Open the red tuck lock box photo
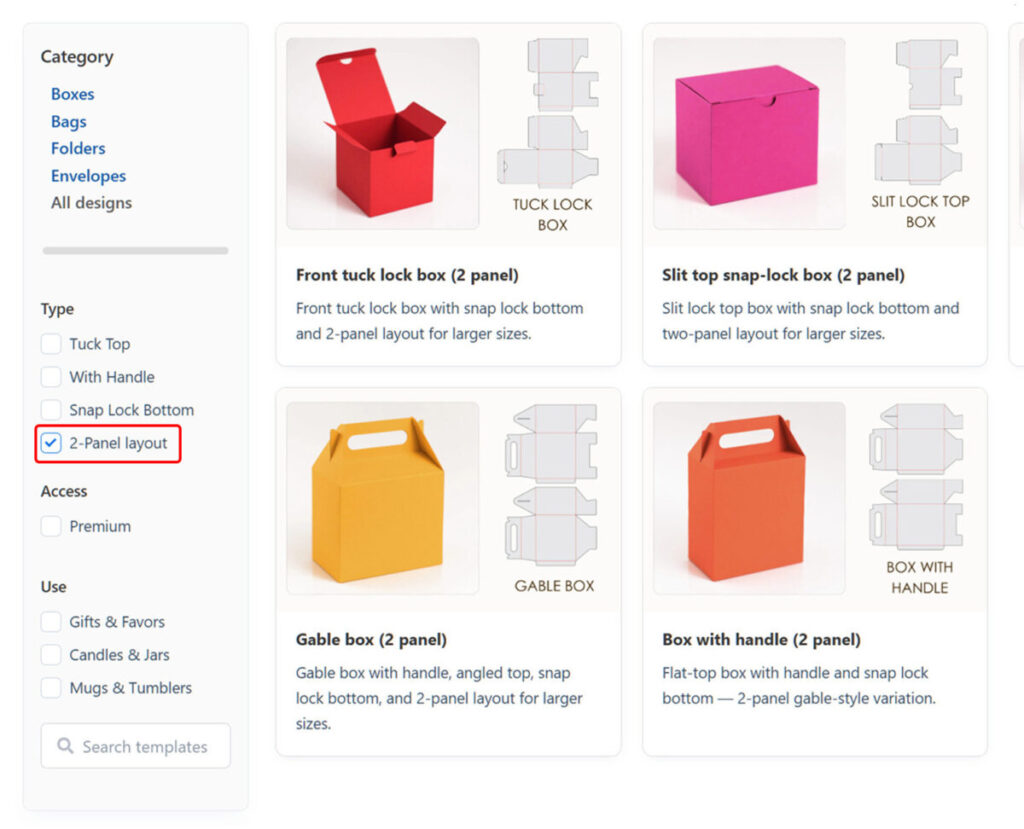Image resolution: width=1024 pixels, height=829 pixels. click(382, 134)
